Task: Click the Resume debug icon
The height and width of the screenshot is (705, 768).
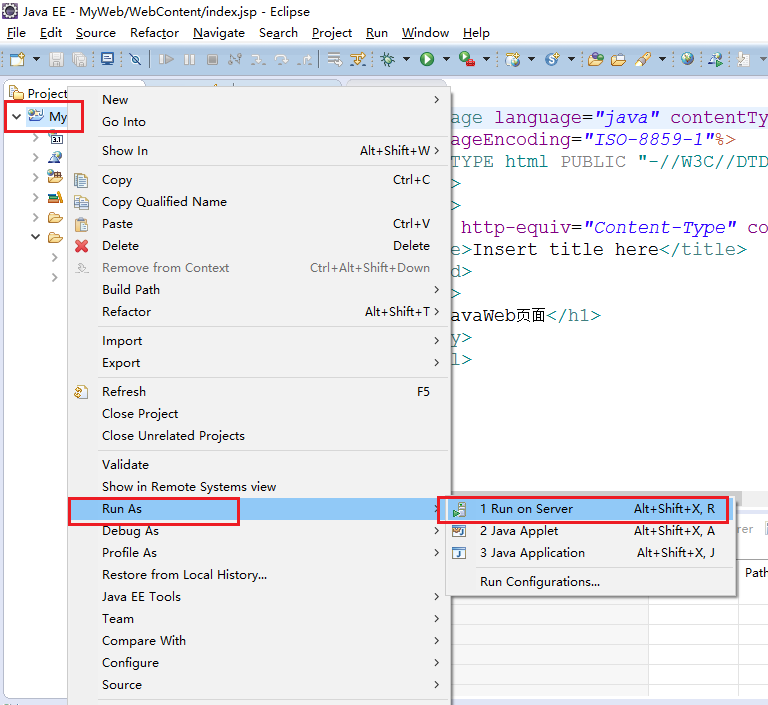Action: 167,59
